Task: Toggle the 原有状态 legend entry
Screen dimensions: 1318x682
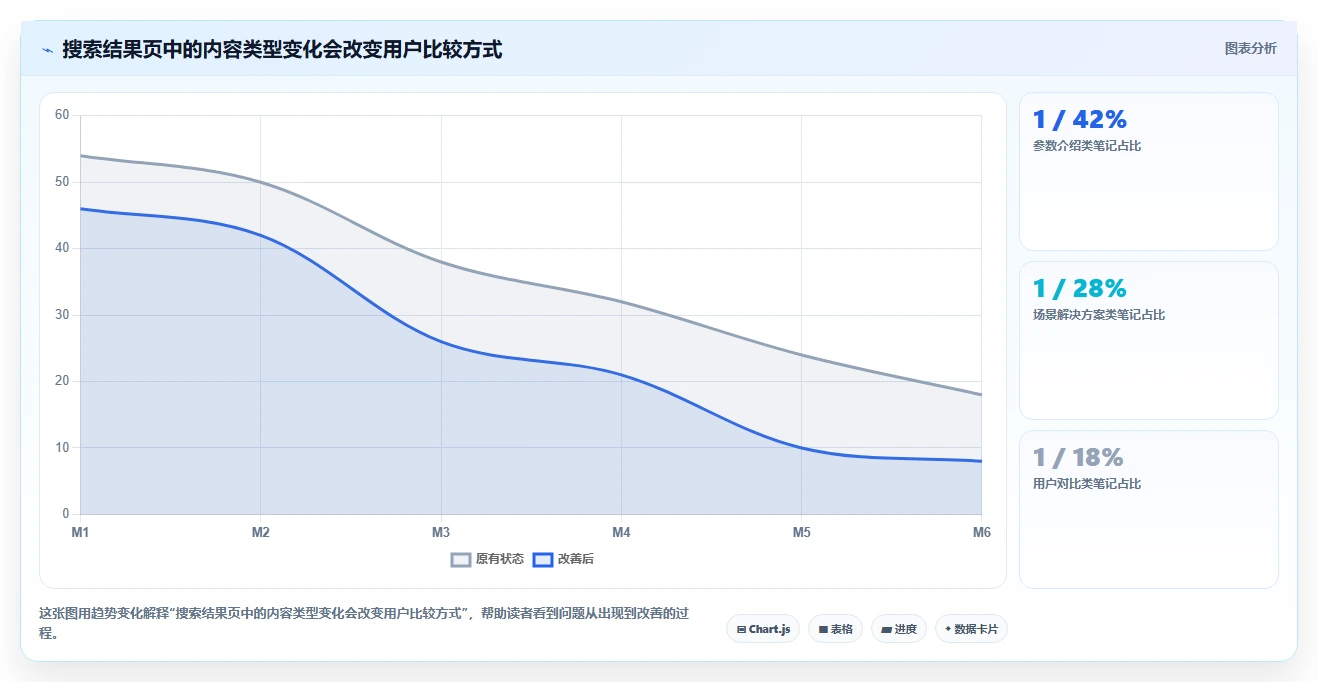Action: [x=487, y=559]
